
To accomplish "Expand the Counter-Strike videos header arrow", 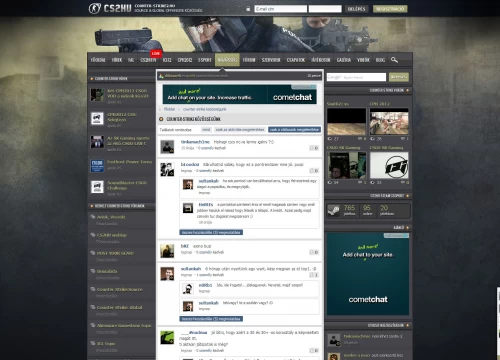I will (407, 90).
